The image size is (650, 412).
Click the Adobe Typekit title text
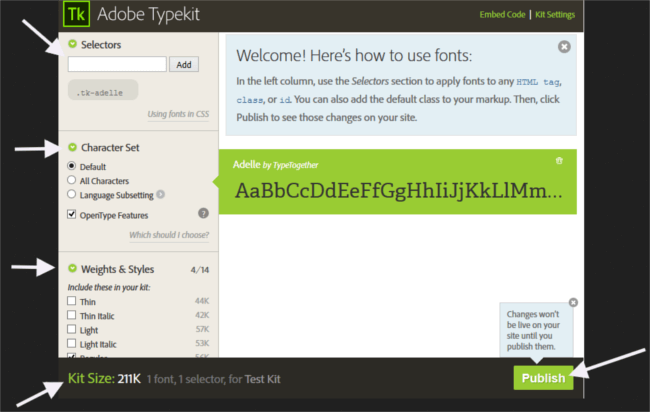pos(148,14)
